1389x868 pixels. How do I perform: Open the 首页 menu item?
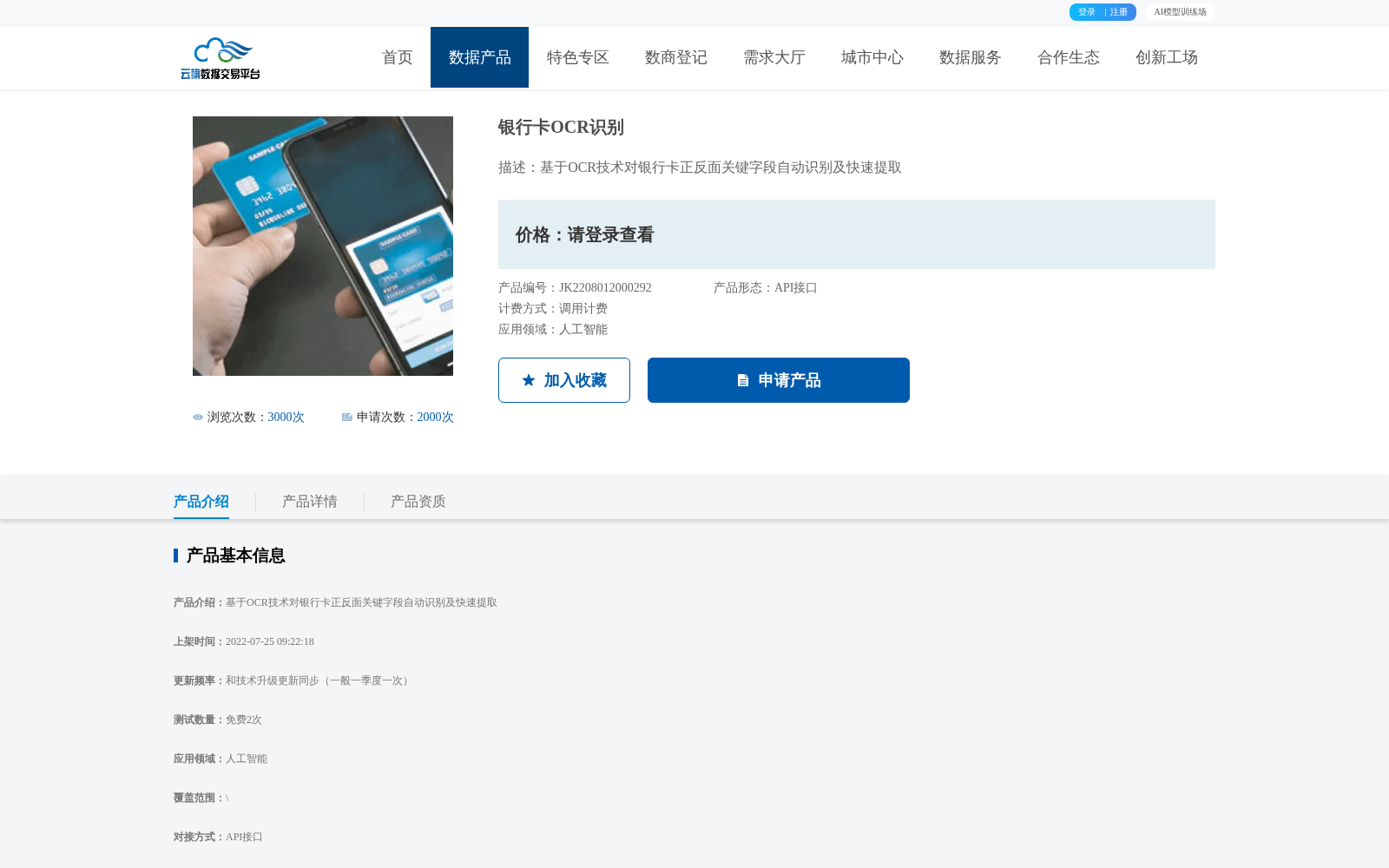click(x=398, y=57)
